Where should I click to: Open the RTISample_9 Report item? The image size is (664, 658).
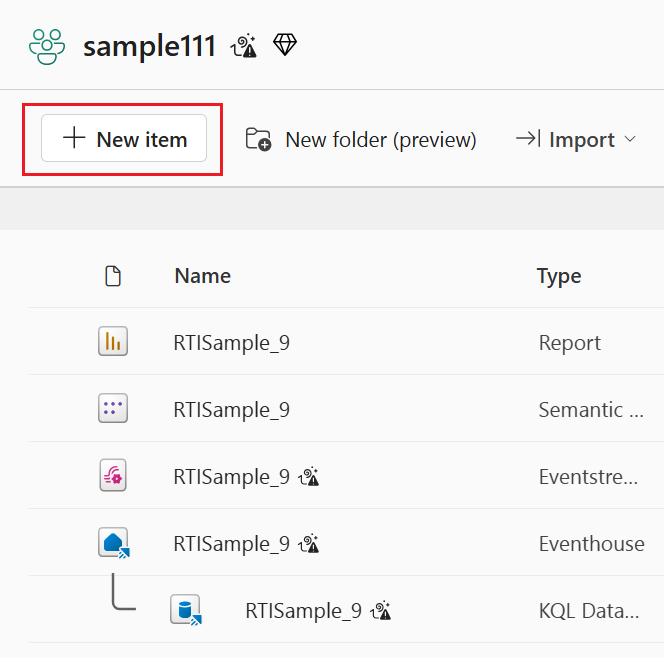coord(232,343)
